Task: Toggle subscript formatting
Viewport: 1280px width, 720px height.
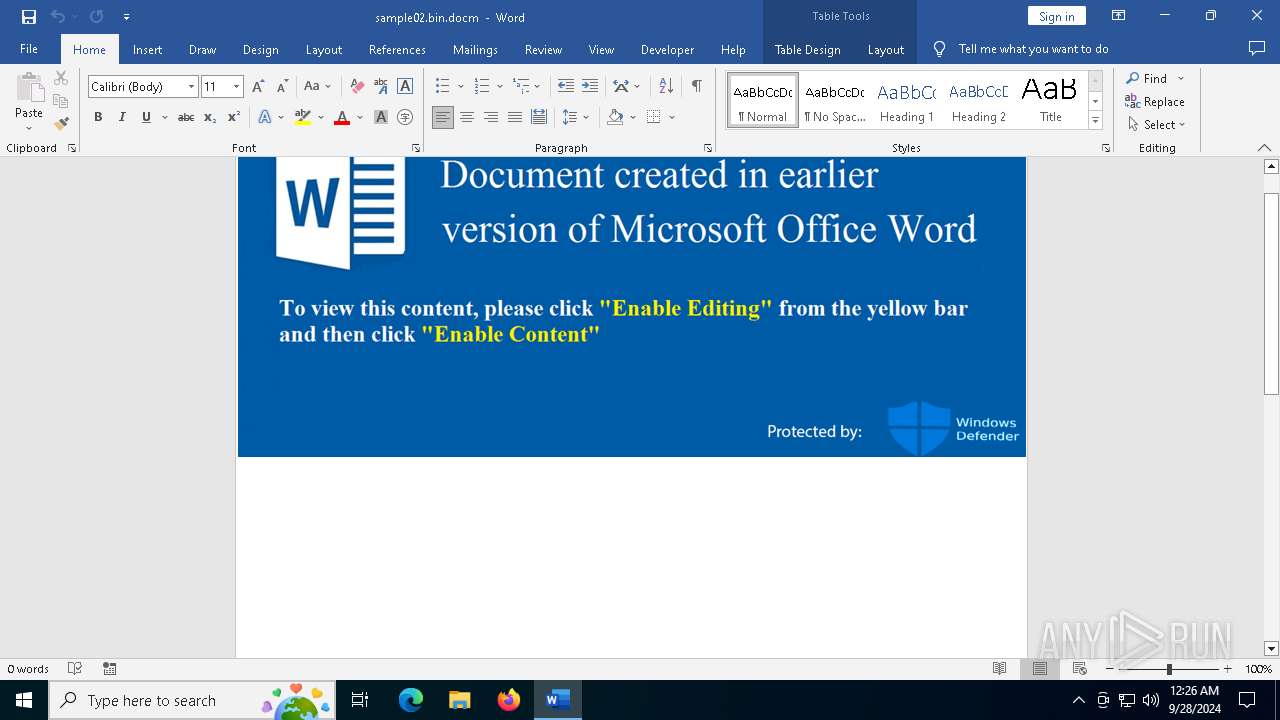Action: (210, 117)
